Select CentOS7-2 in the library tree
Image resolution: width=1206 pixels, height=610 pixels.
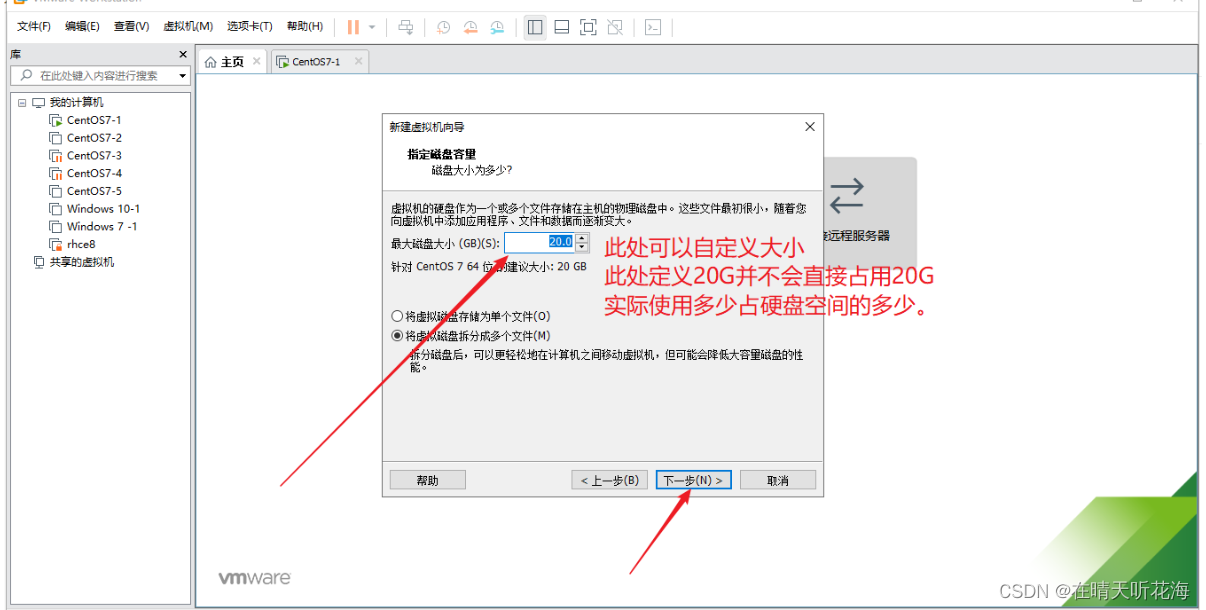click(94, 138)
